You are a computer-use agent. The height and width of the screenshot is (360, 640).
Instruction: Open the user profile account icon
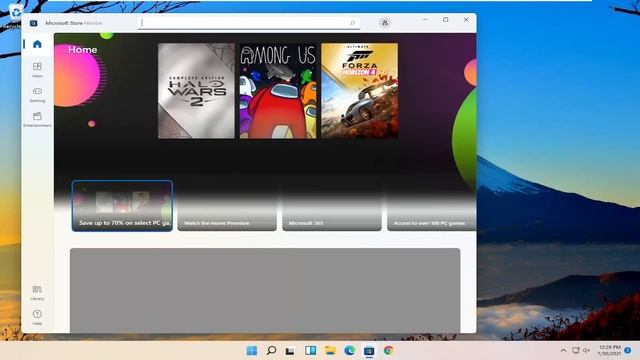click(x=384, y=23)
